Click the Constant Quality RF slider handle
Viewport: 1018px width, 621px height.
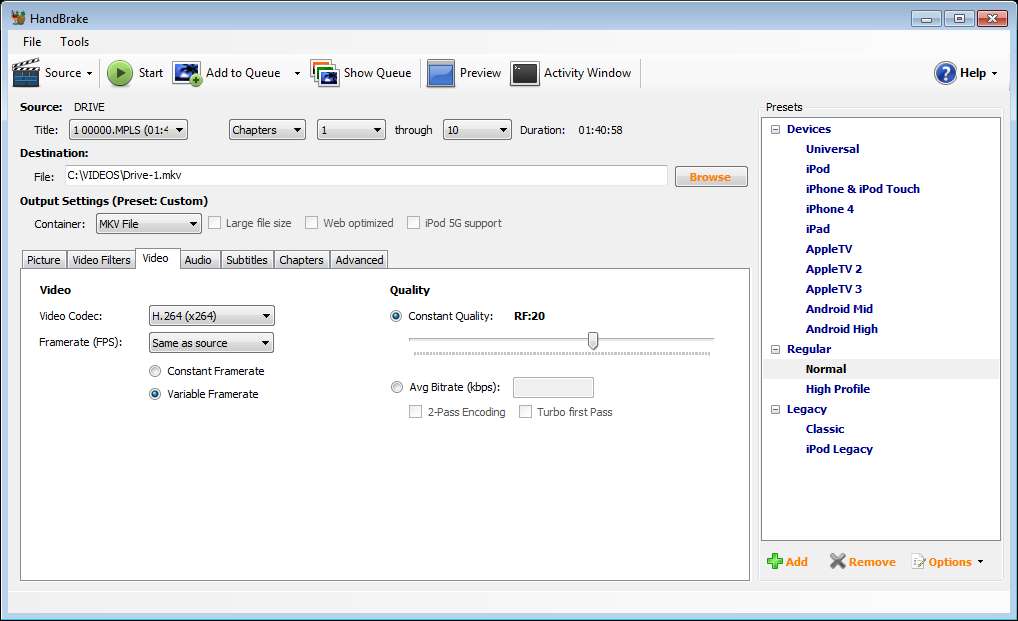tap(593, 341)
